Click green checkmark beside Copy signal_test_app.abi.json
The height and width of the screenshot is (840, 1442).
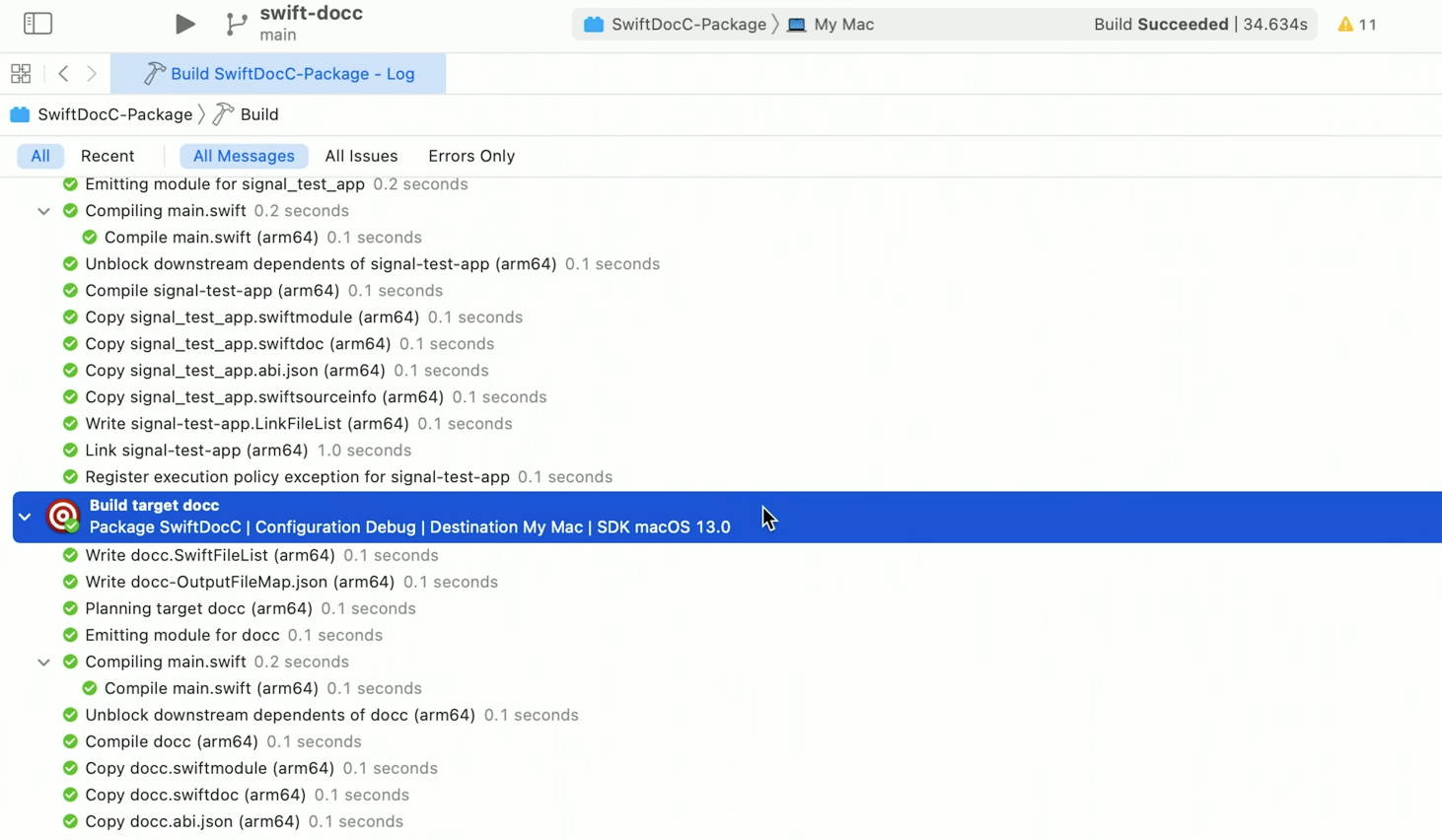click(x=70, y=371)
